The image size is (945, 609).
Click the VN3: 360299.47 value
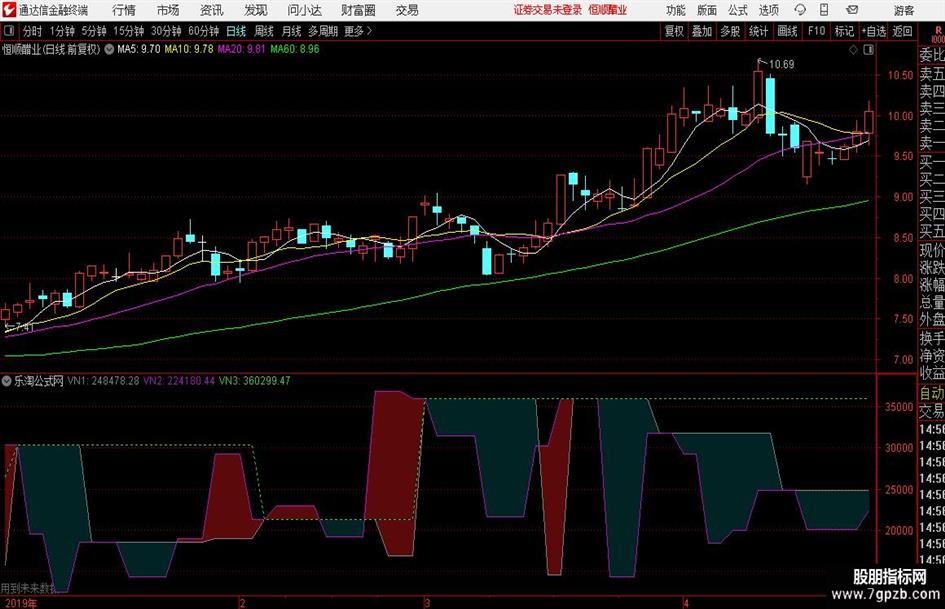254,381
